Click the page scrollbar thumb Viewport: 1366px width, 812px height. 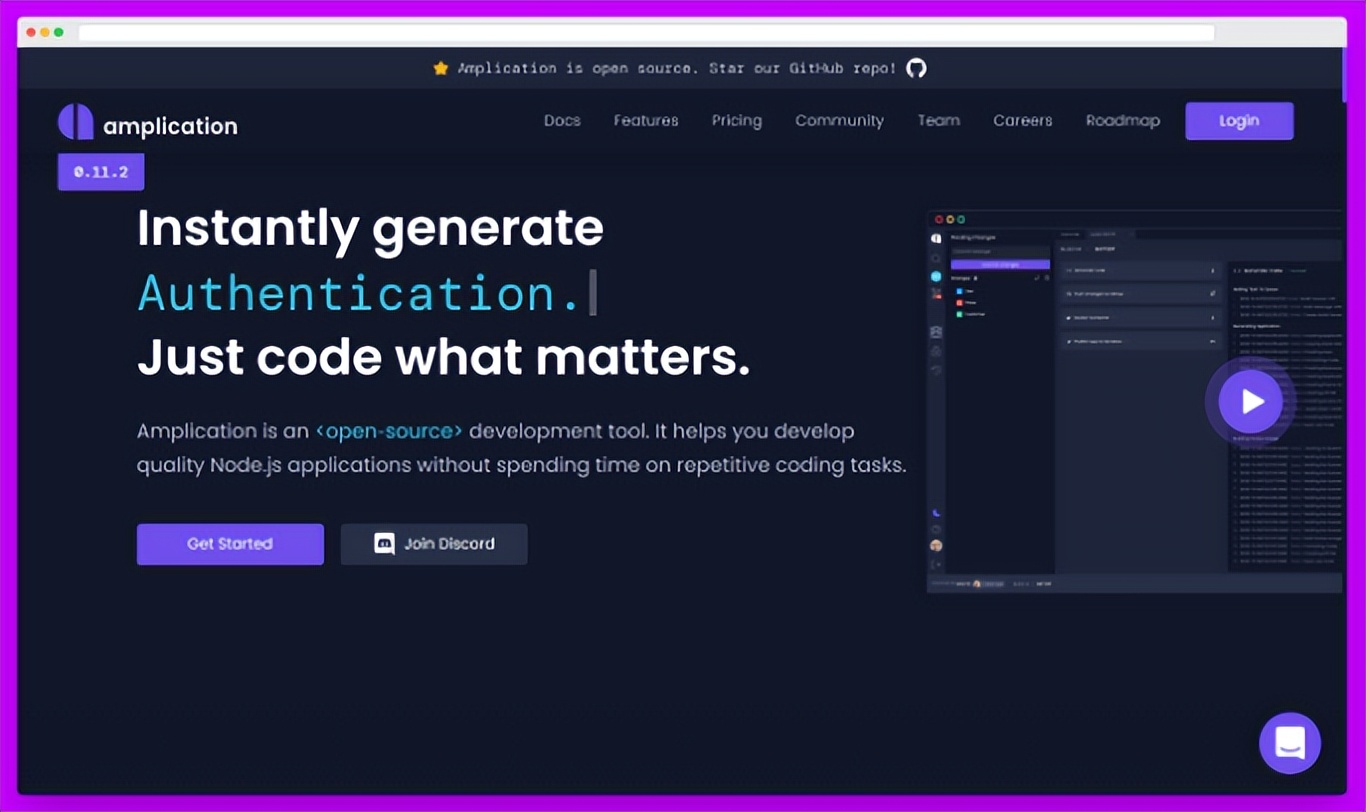pos(1343,76)
